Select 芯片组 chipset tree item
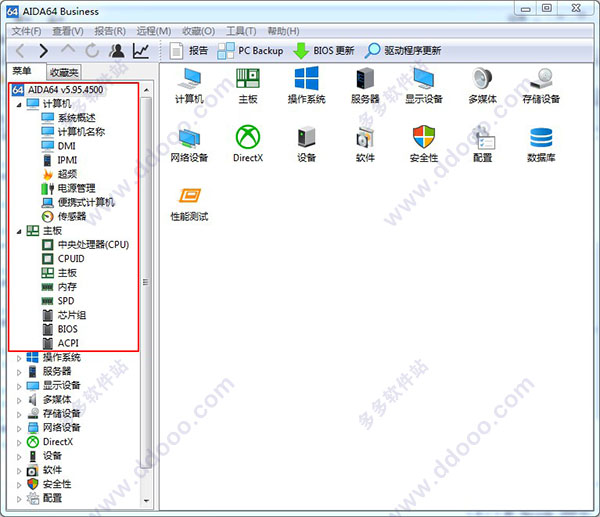 (64, 315)
